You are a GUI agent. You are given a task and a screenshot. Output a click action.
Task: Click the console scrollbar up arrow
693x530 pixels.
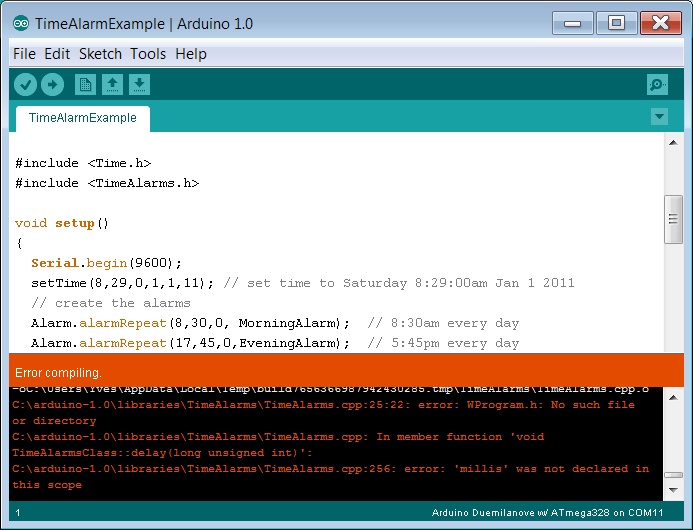(x=673, y=397)
